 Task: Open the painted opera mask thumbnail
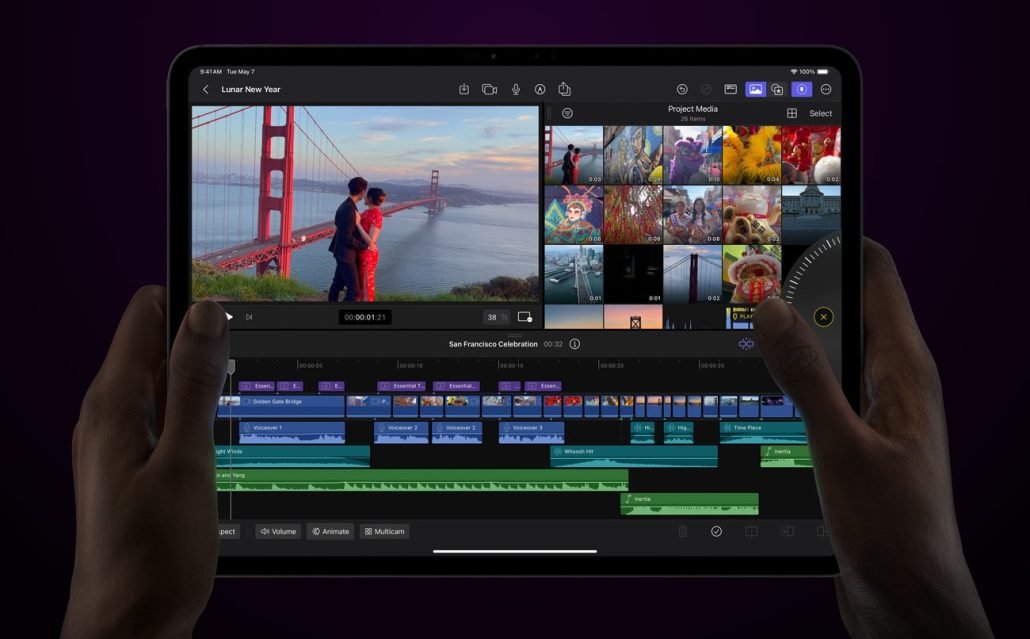(573, 215)
